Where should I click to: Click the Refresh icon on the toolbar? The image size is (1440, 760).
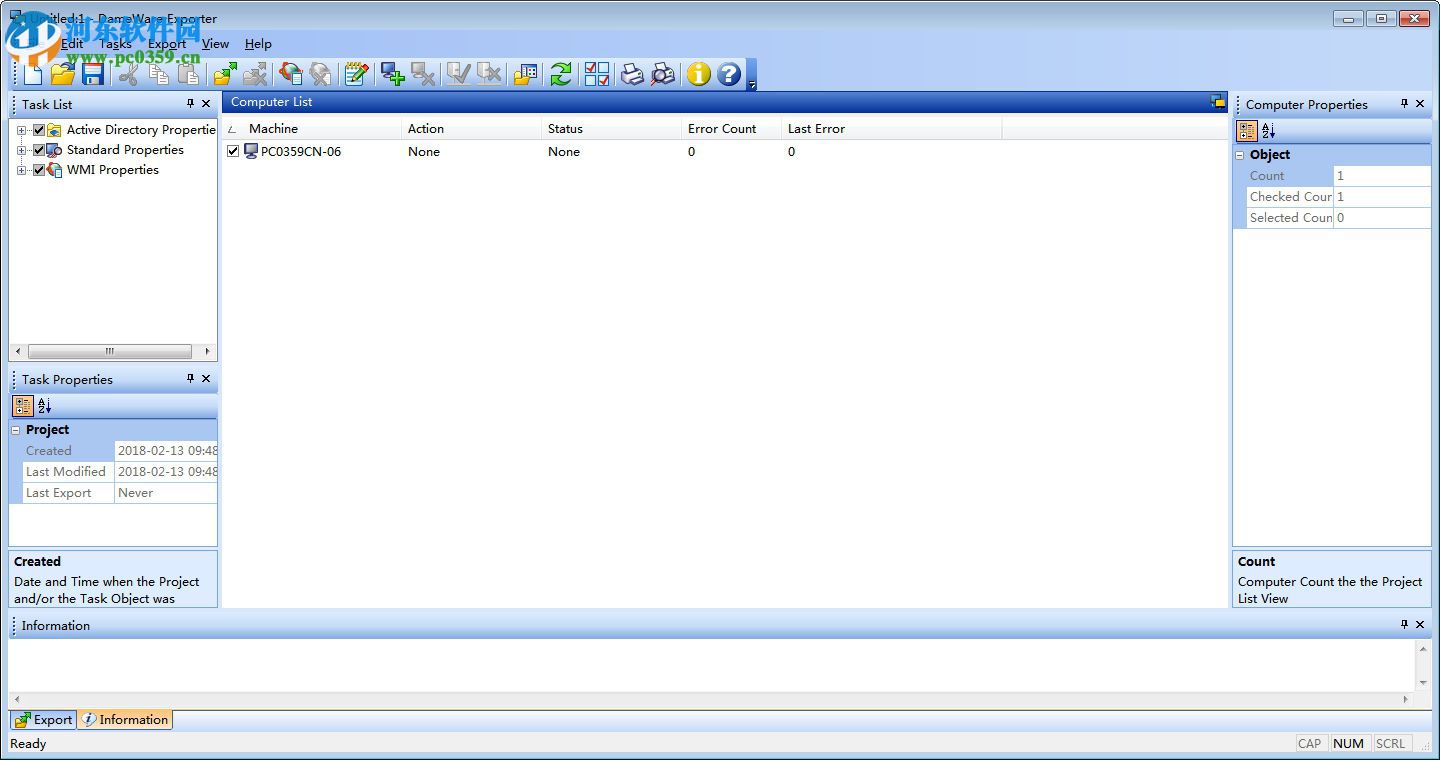pyautogui.click(x=560, y=74)
